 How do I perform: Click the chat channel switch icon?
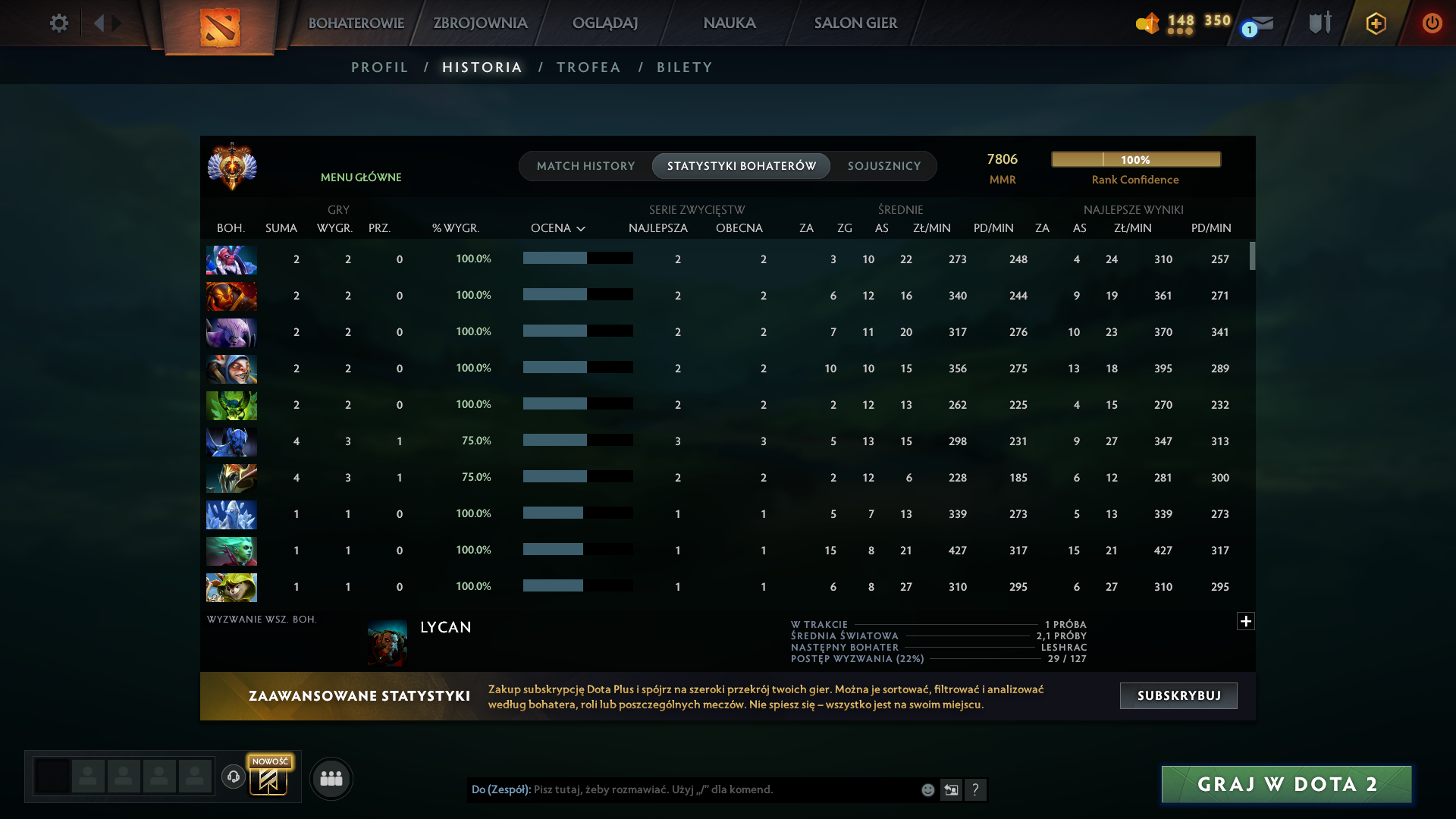[951, 790]
